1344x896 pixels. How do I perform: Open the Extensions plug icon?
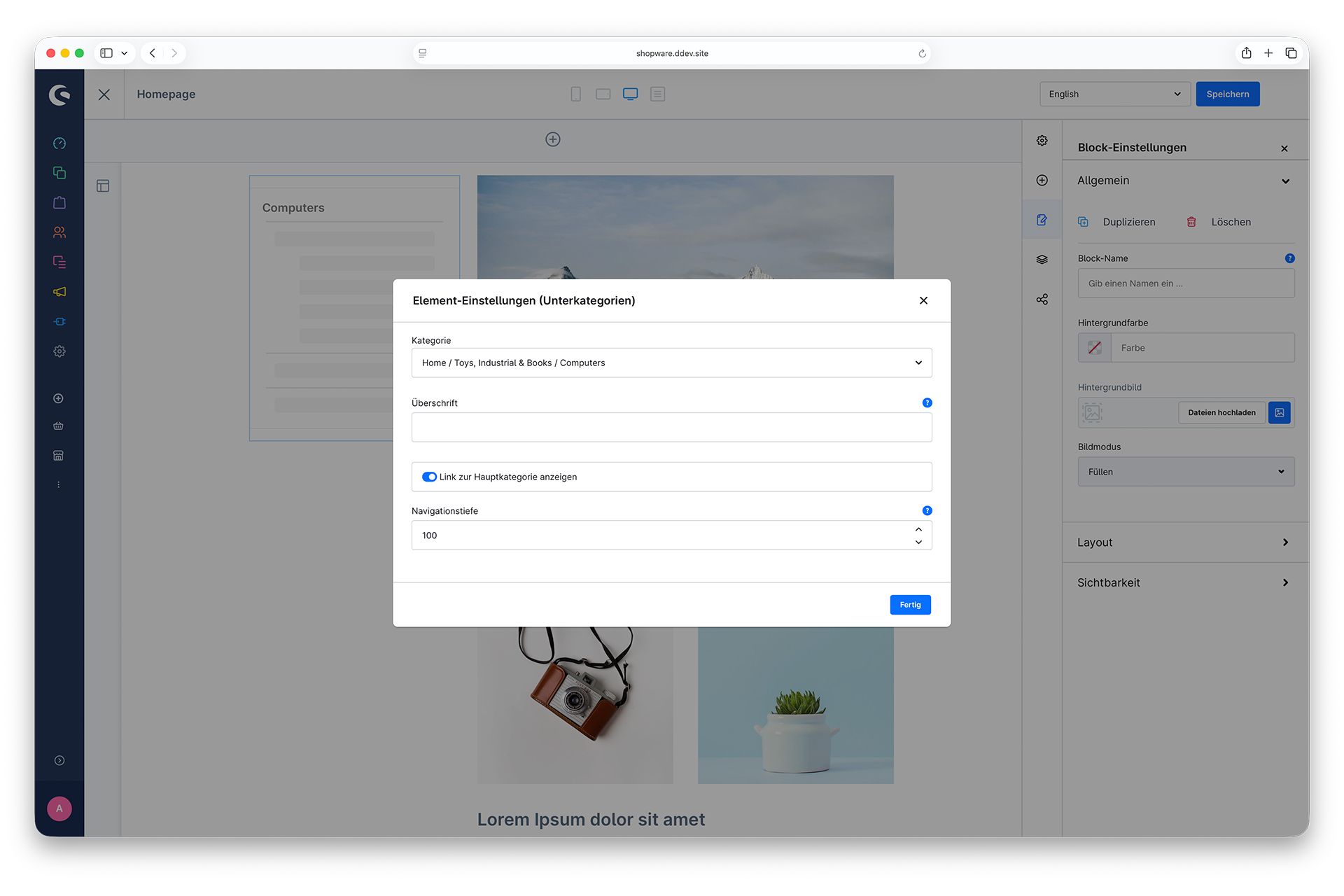59,321
